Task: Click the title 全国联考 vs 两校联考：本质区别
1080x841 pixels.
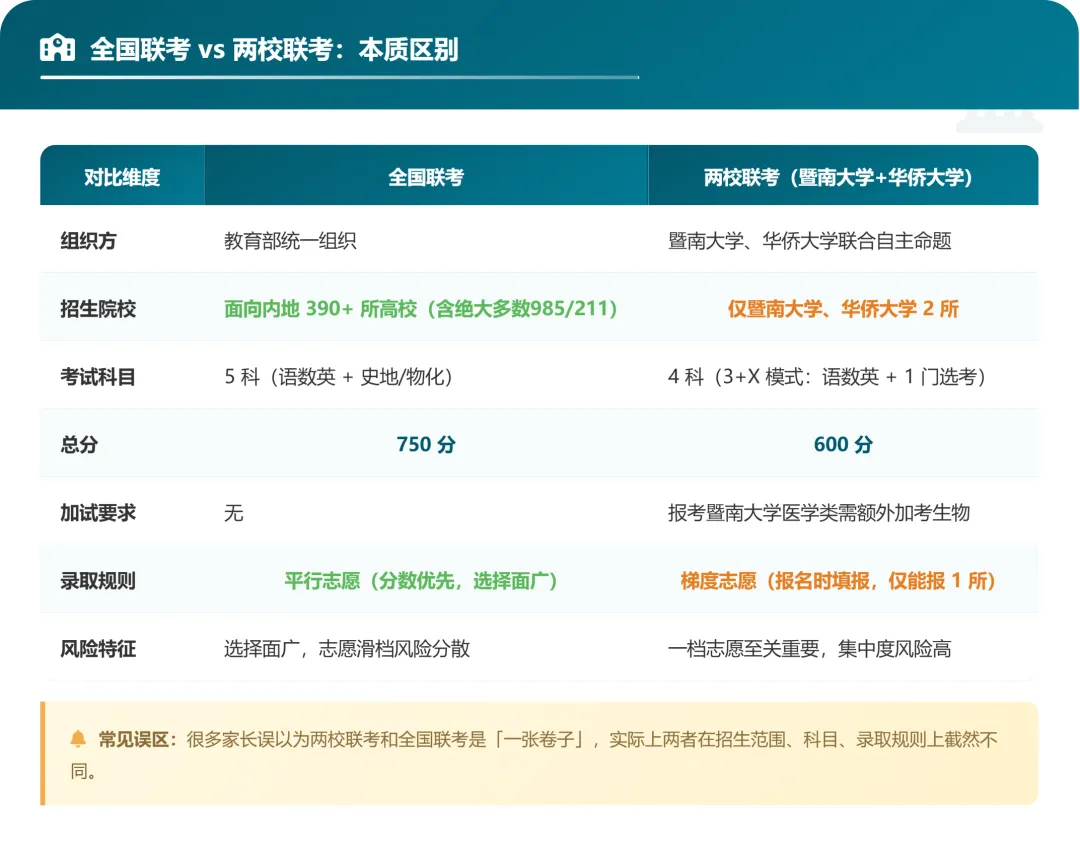Action: (274, 50)
